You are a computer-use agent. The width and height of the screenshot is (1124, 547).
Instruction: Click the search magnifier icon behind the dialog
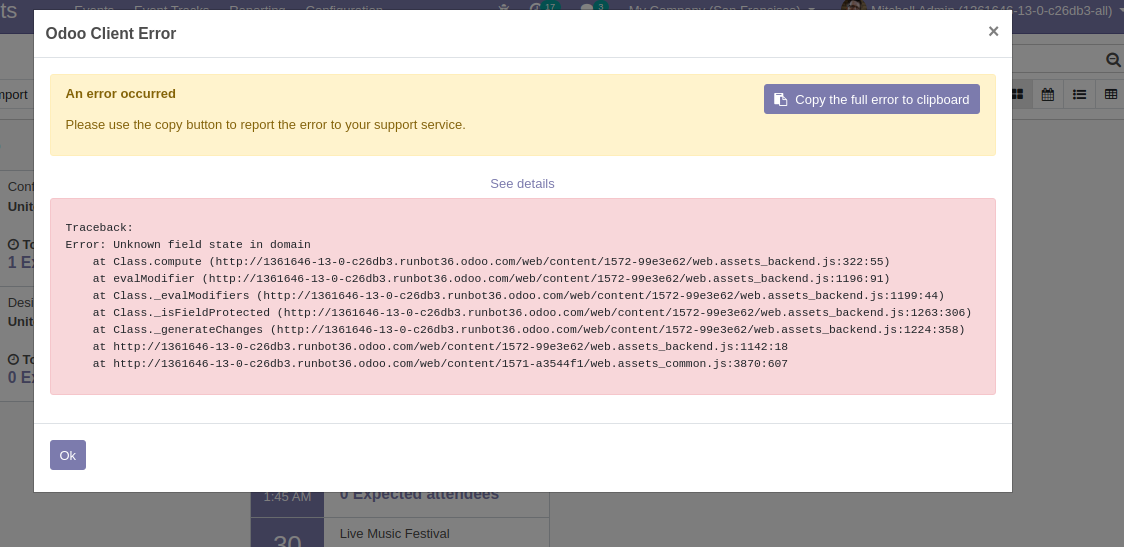pyautogui.click(x=1113, y=60)
